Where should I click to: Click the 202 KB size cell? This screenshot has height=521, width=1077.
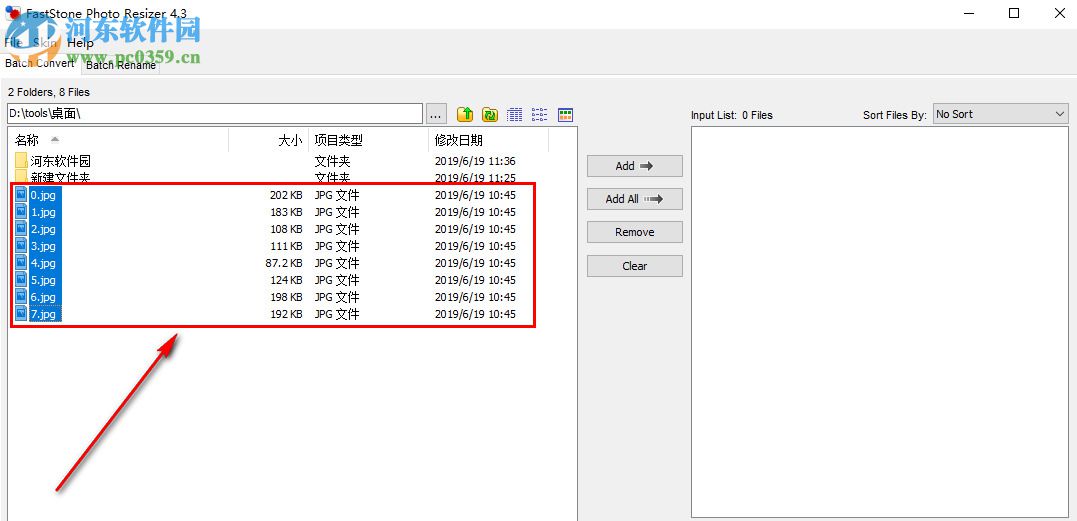[x=286, y=195]
